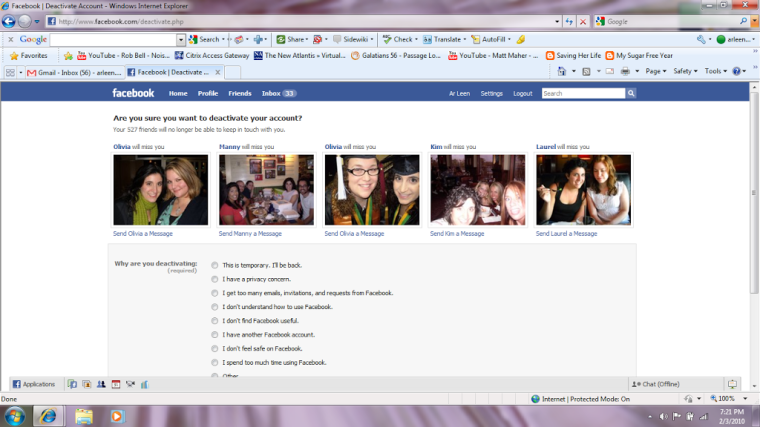This screenshot has width=760, height=427.
Task: Click the Translate toolbar button
Action: 442,39
